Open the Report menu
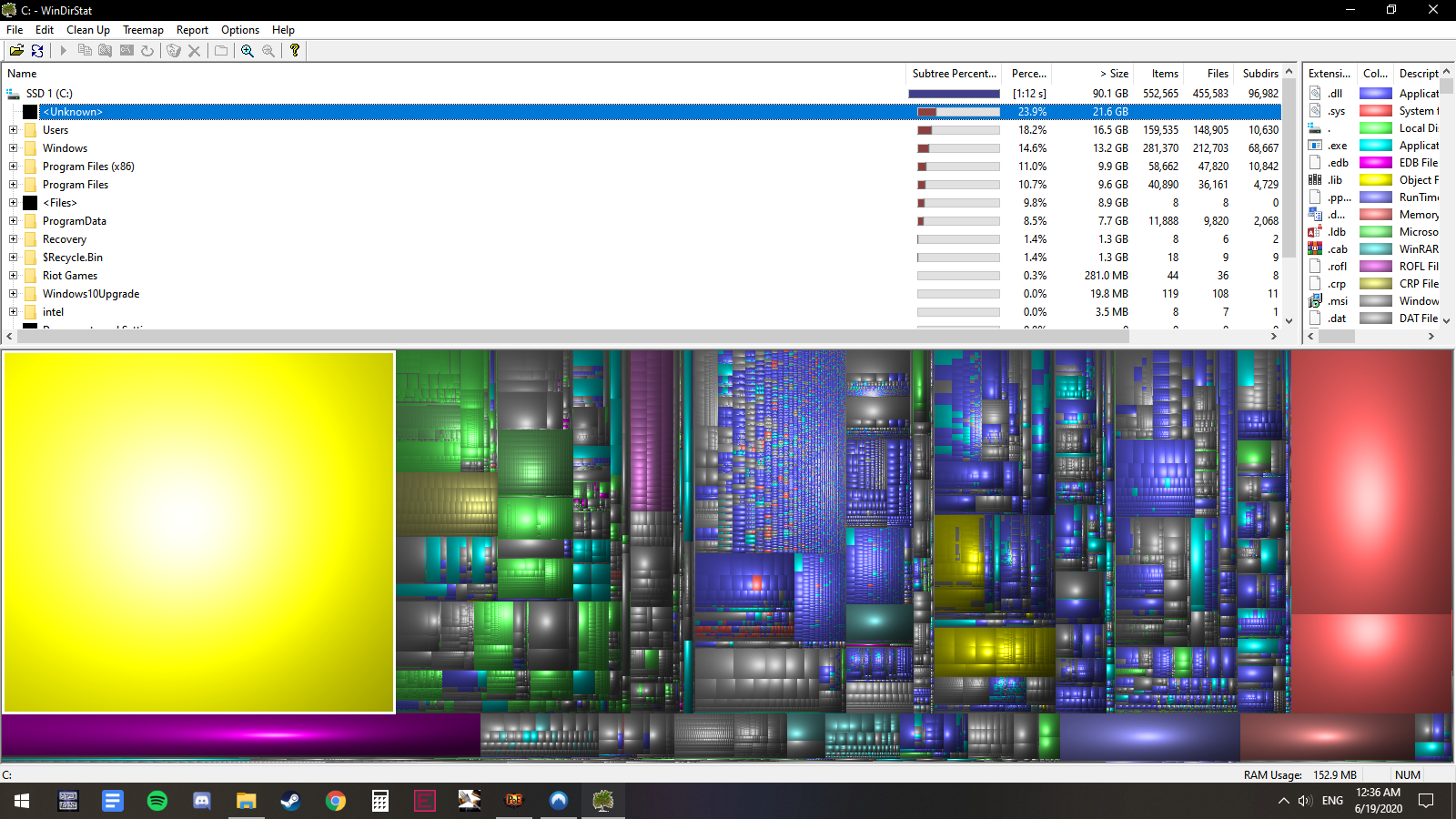Viewport: 1456px width, 819px height. pos(192,30)
